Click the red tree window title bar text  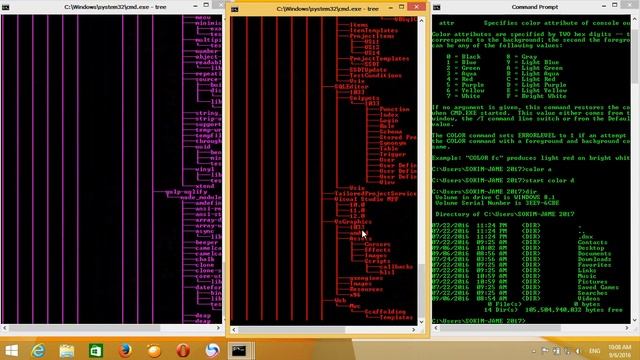(x=327, y=9)
